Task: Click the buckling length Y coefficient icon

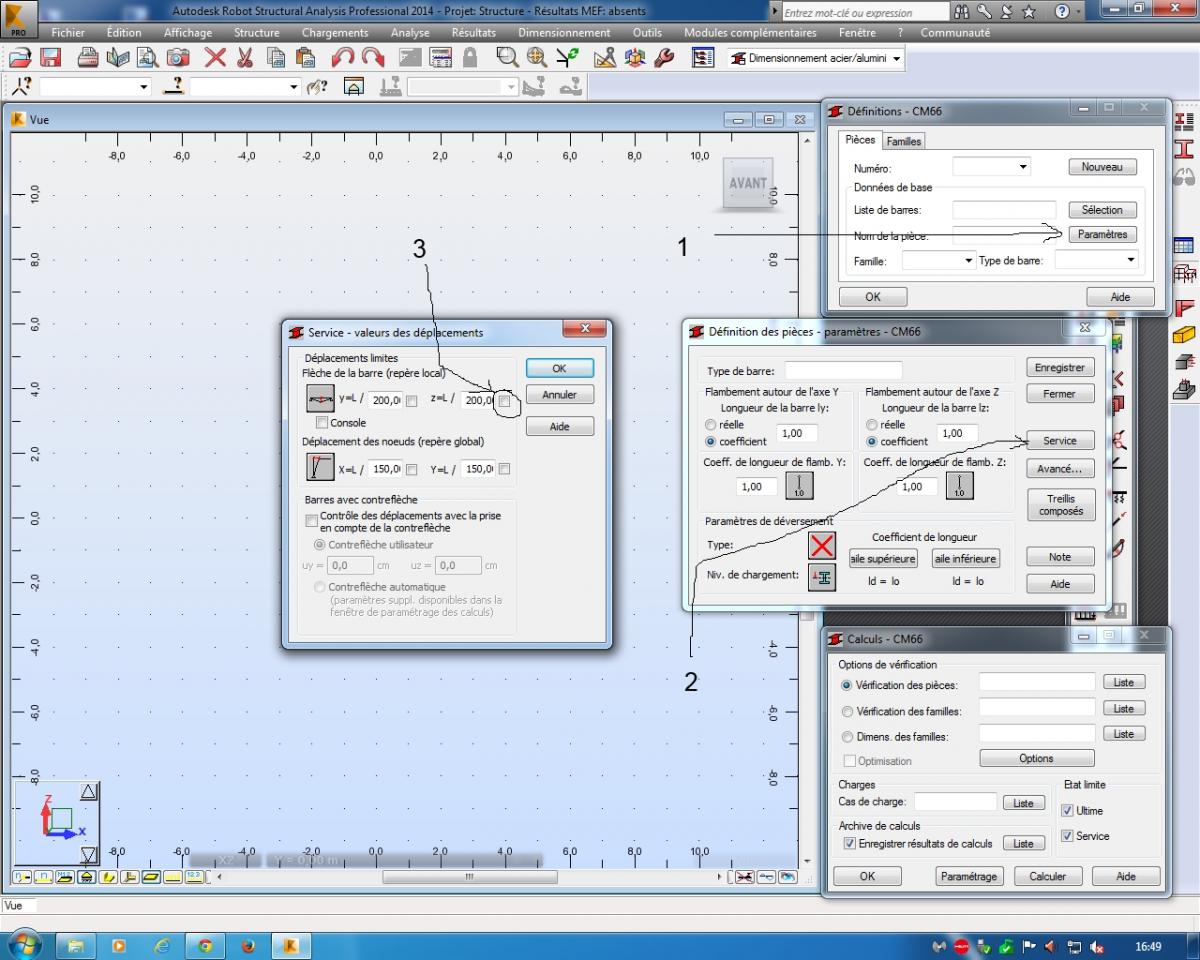Action: 799,486
